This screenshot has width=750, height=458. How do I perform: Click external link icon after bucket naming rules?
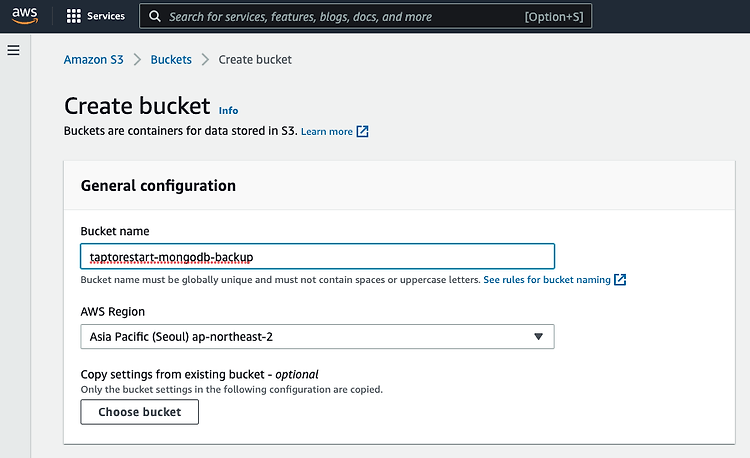pyautogui.click(x=620, y=280)
